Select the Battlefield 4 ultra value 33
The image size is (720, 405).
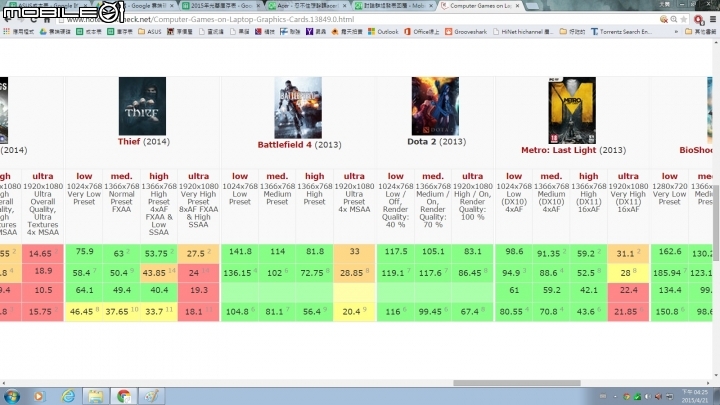pos(354,252)
